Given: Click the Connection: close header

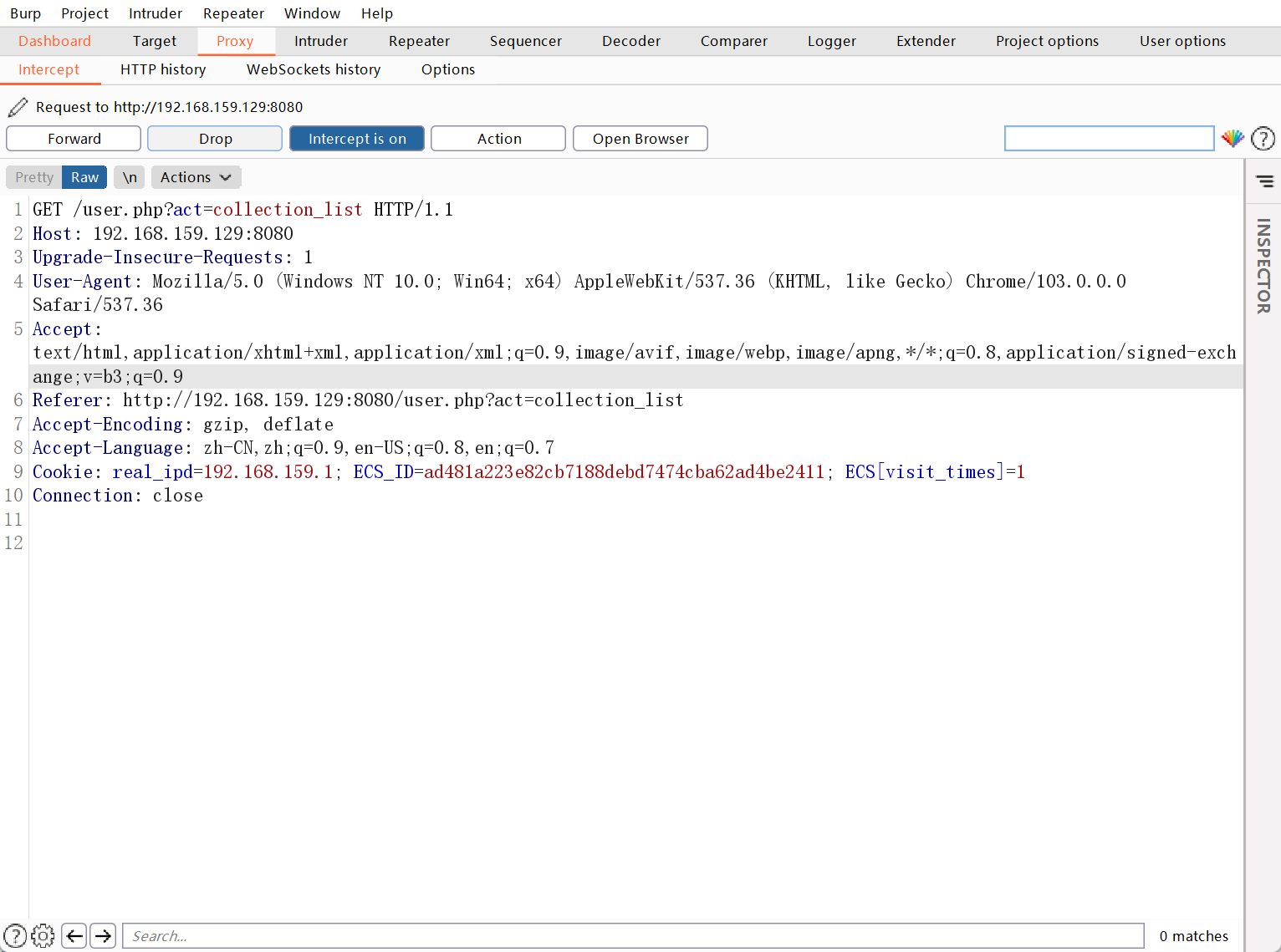Looking at the screenshot, I should [x=118, y=496].
